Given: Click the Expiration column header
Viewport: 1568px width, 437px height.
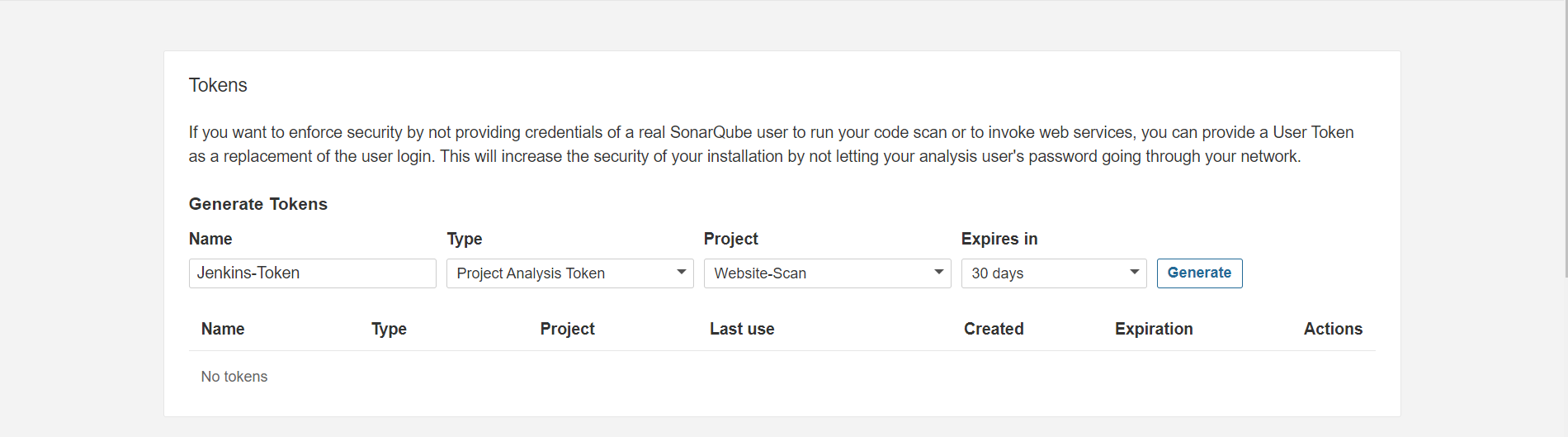Looking at the screenshot, I should (x=1154, y=329).
